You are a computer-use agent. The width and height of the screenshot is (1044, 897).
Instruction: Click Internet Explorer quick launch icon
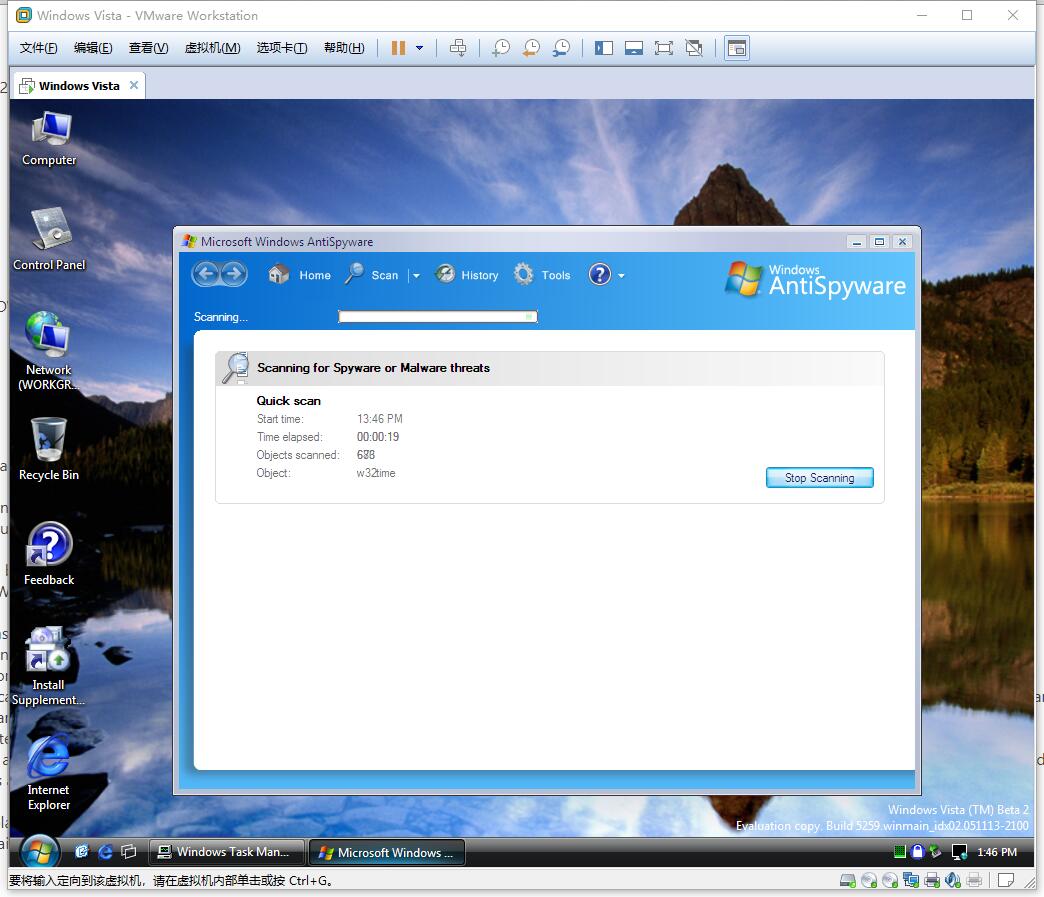105,852
